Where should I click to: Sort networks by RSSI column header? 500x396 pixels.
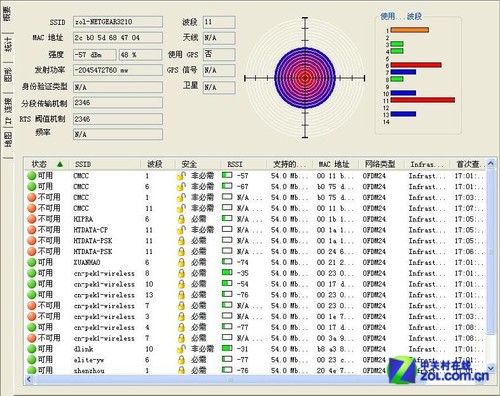point(243,164)
